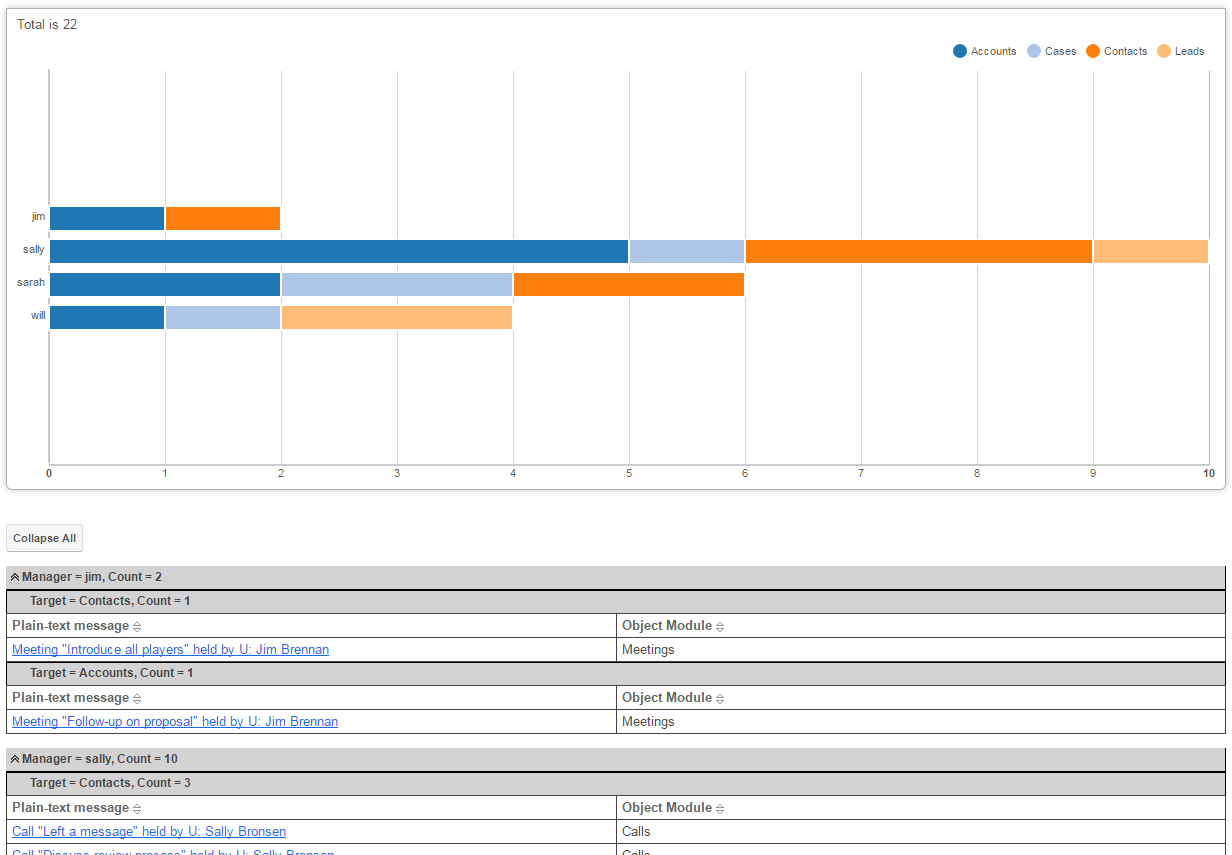Toggle the Leads legend dot
Image resolution: width=1232 pixels, height=855 pixels.
(1164, 51)
